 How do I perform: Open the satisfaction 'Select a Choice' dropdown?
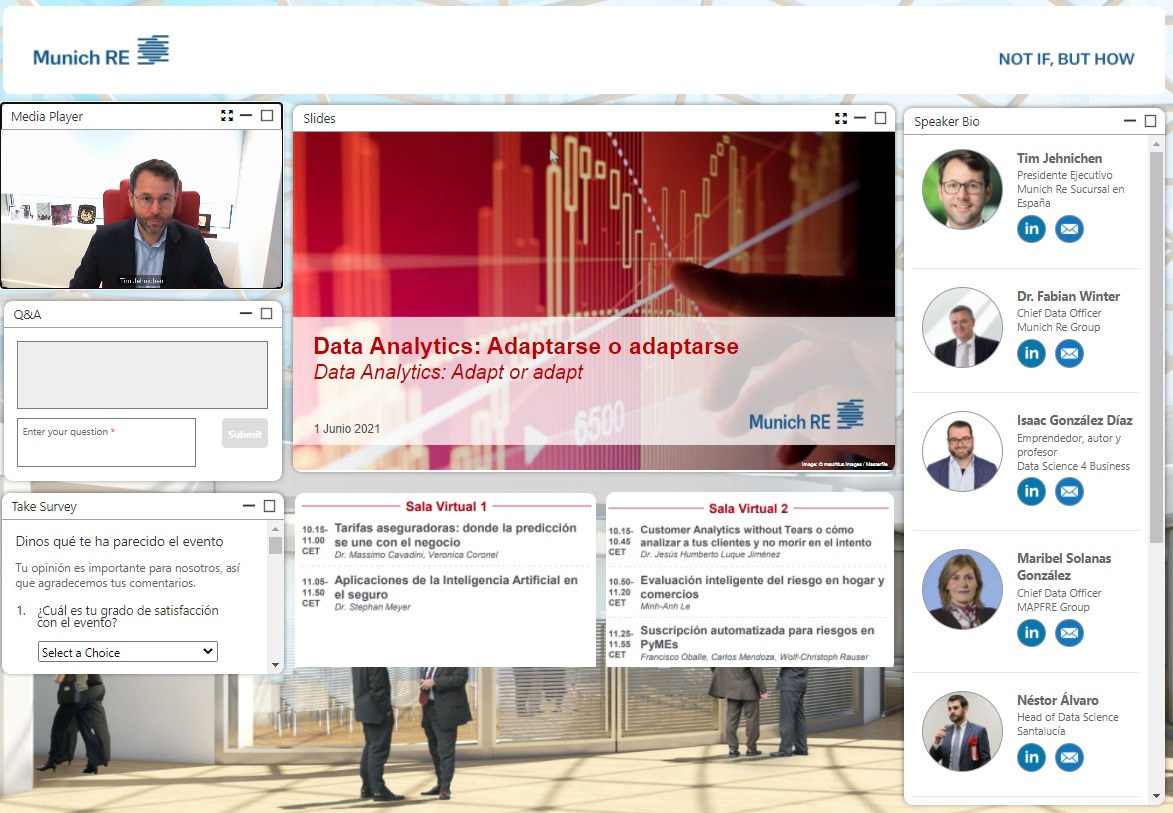pos(127,652)
